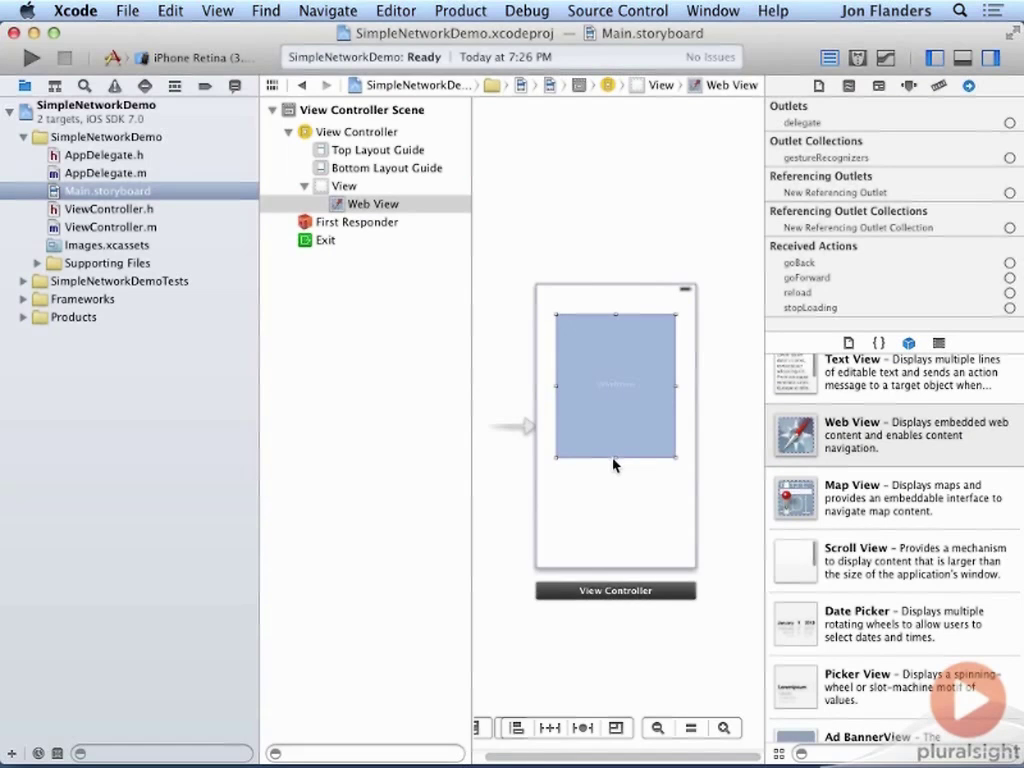
Task: Expand the SimpleNetworkDemoTests folder
Action: coord(24,281)
